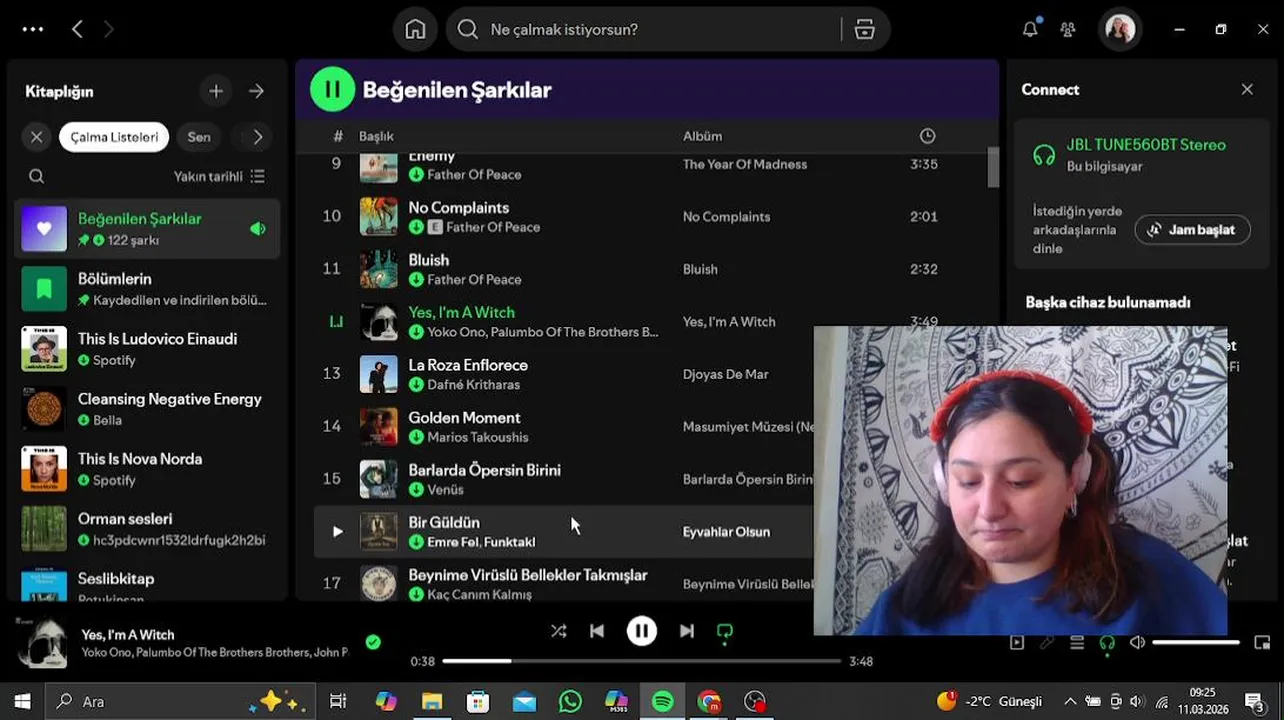Pause playback in the bottom player
The width and height of the screenshot is (1284, 720).
[642, 631]
